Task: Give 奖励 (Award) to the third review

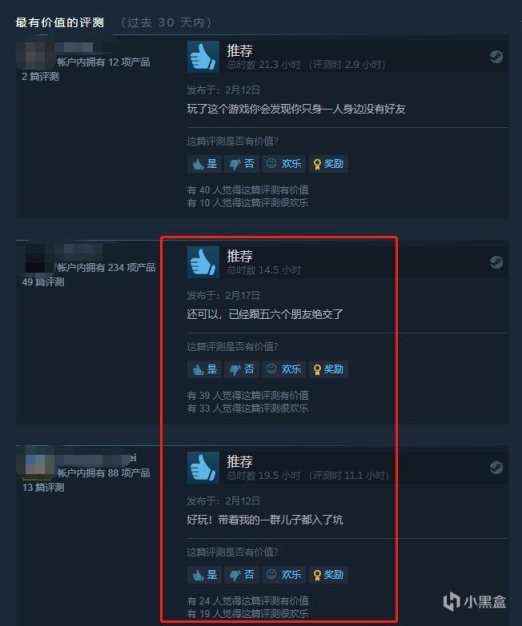Action: [x=328, y=575]
